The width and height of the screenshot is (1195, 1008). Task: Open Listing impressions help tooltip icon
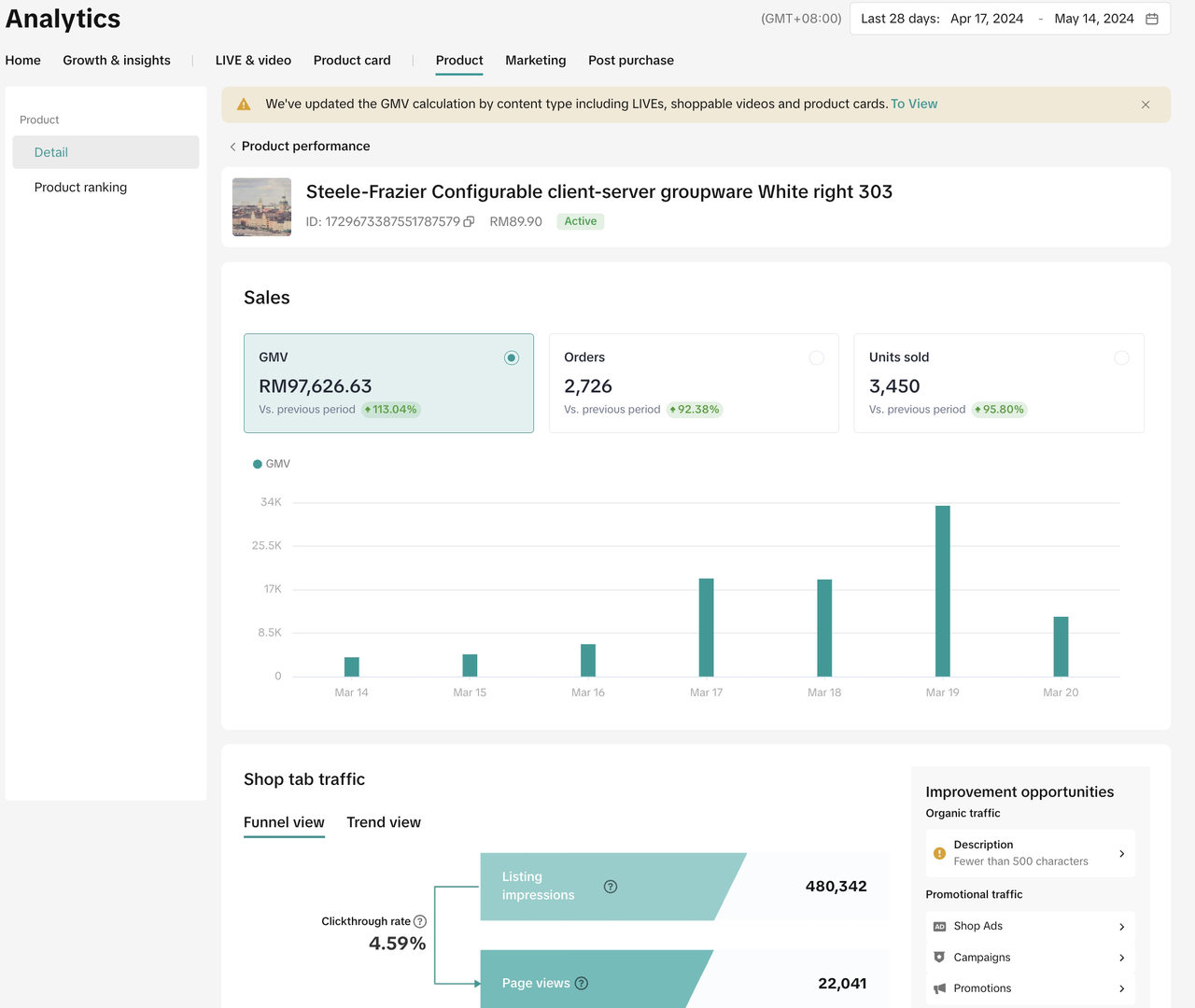(x=611, y=887)
